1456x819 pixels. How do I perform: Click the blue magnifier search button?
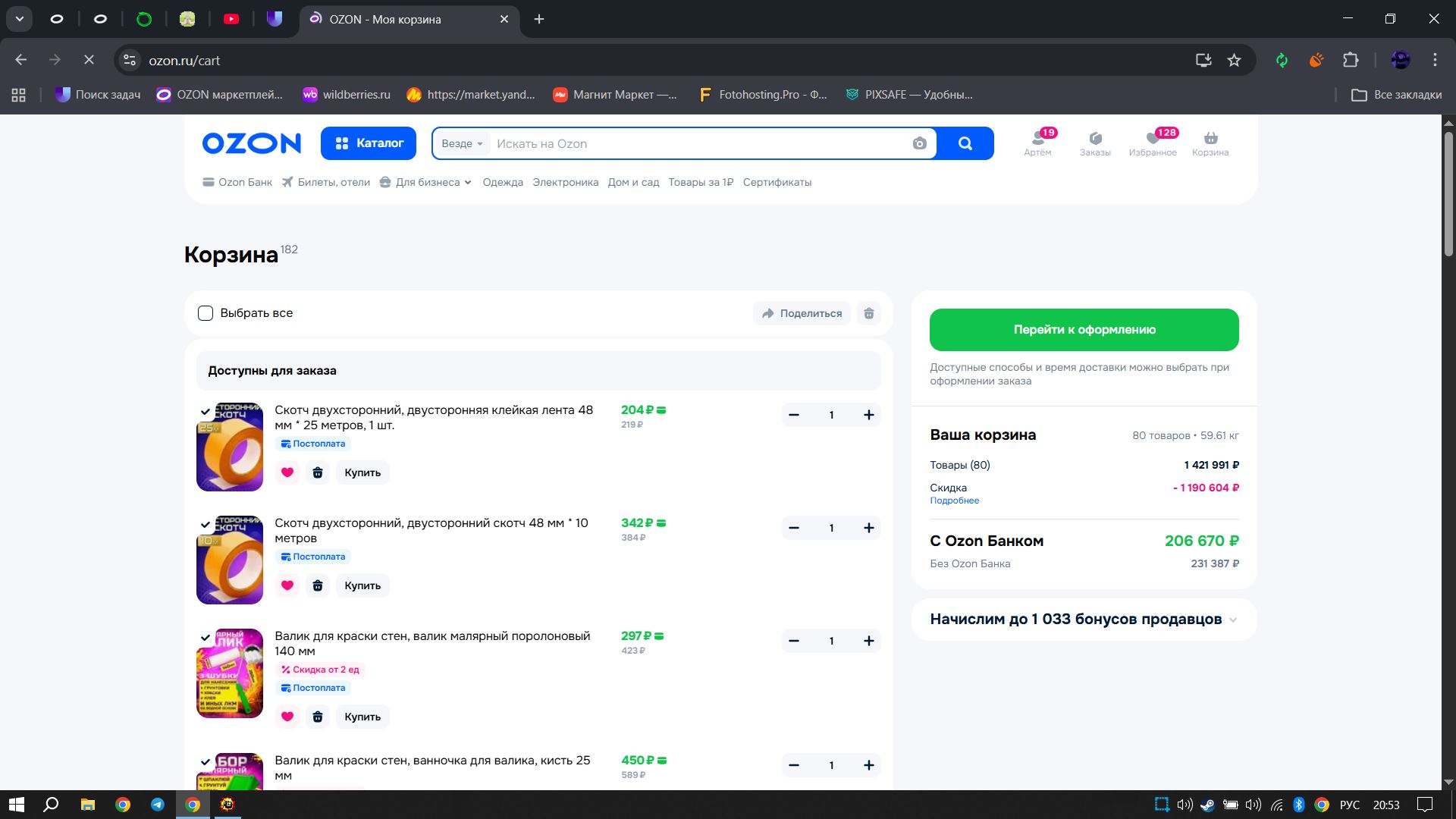(965, 144)
